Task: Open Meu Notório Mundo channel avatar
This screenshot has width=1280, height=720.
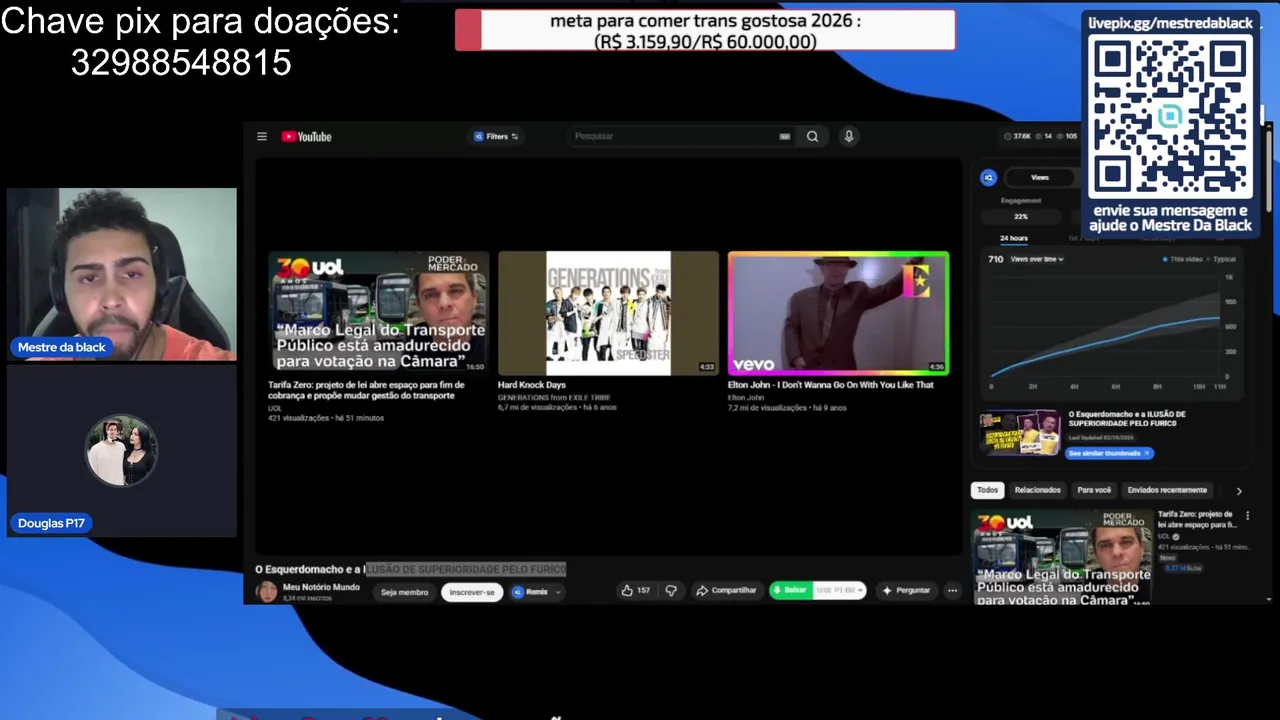Action: tap(267, 591)
